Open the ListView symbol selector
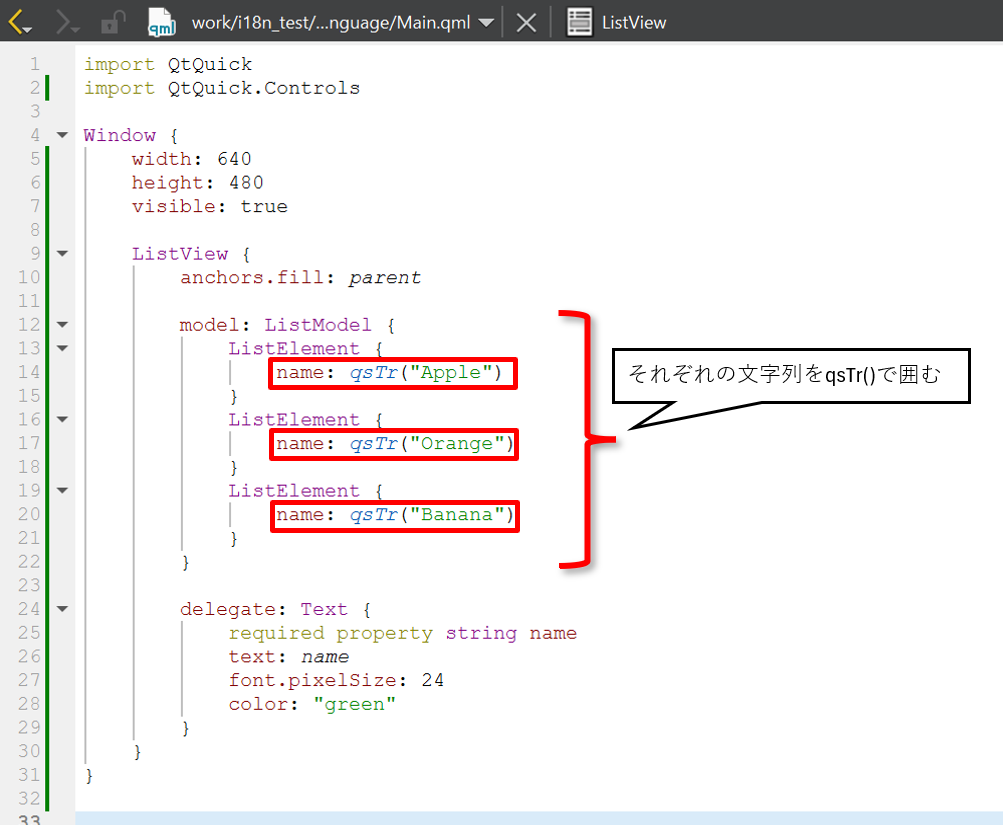Screen dimensions: 1003x825 pyautogui.click(x=634, y=22)
